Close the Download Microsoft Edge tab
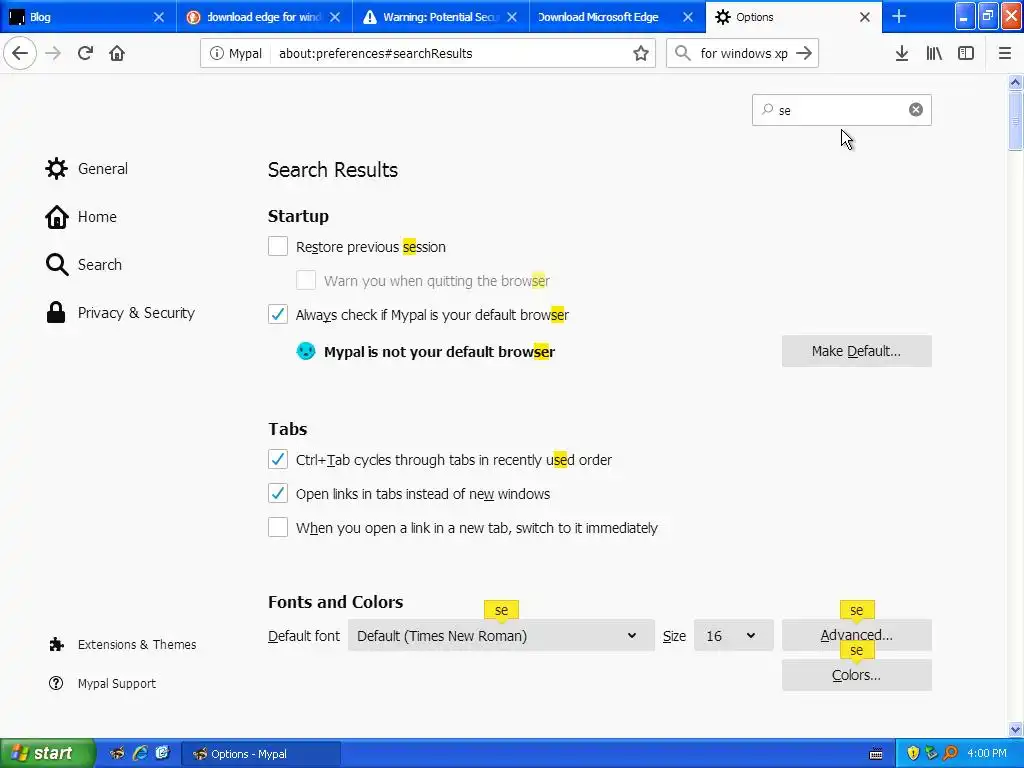This screenshot has height=768, width=1024. pyautogui.click(x=688, y=17)
